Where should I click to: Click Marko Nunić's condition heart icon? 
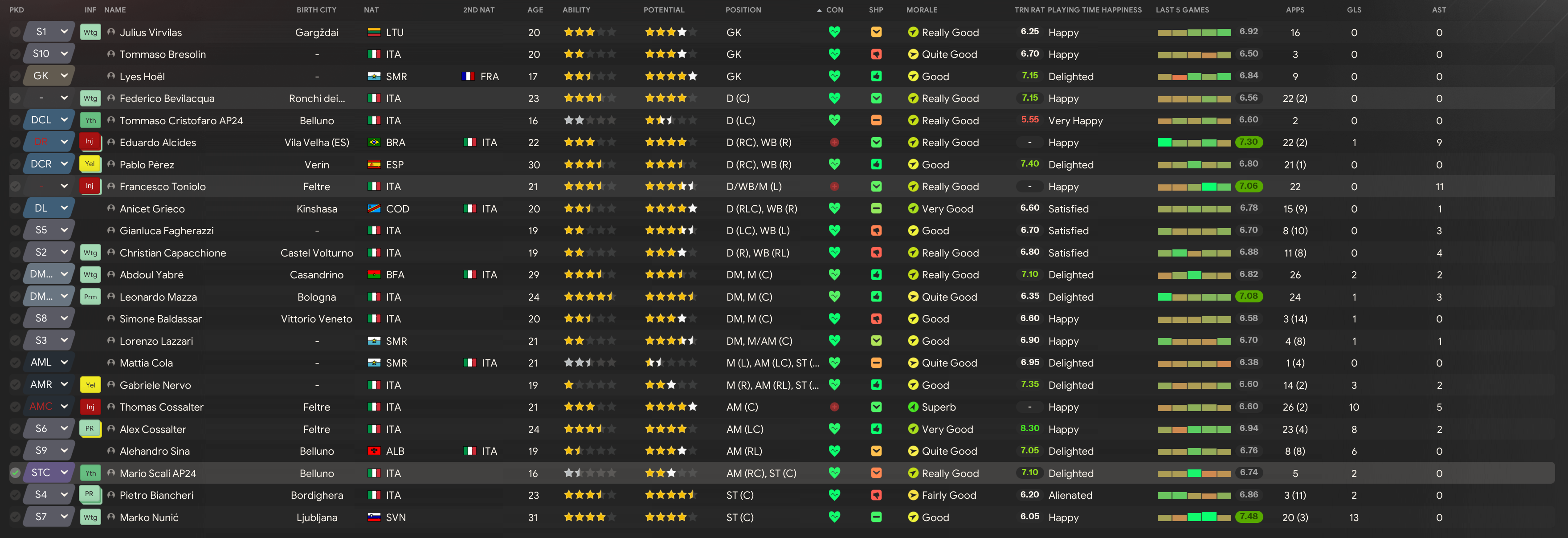click(834, 517)
